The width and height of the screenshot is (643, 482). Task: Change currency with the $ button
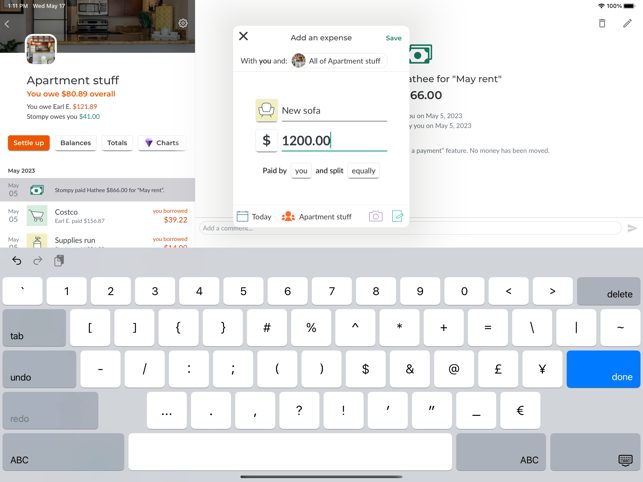(x=267, y=141)
